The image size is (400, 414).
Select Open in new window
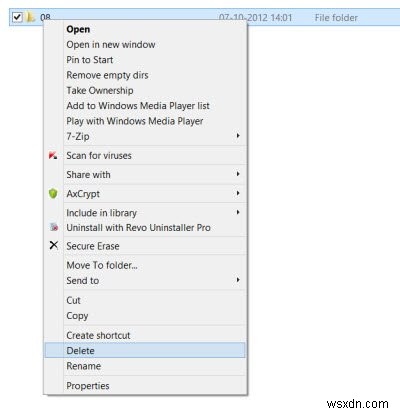[x=145, y=45]
